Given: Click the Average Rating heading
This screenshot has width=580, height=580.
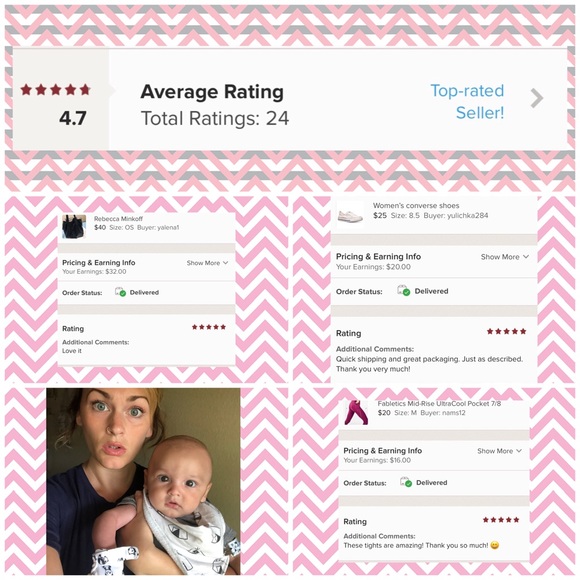Looking at the screenshot, I should tap(212, 92).
